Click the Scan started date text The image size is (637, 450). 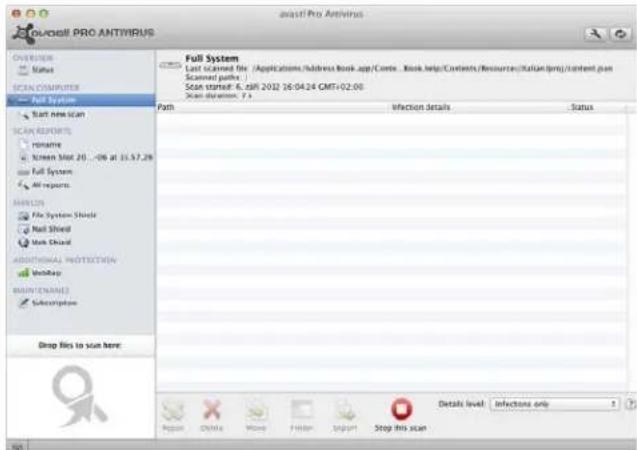coord(274,87)
